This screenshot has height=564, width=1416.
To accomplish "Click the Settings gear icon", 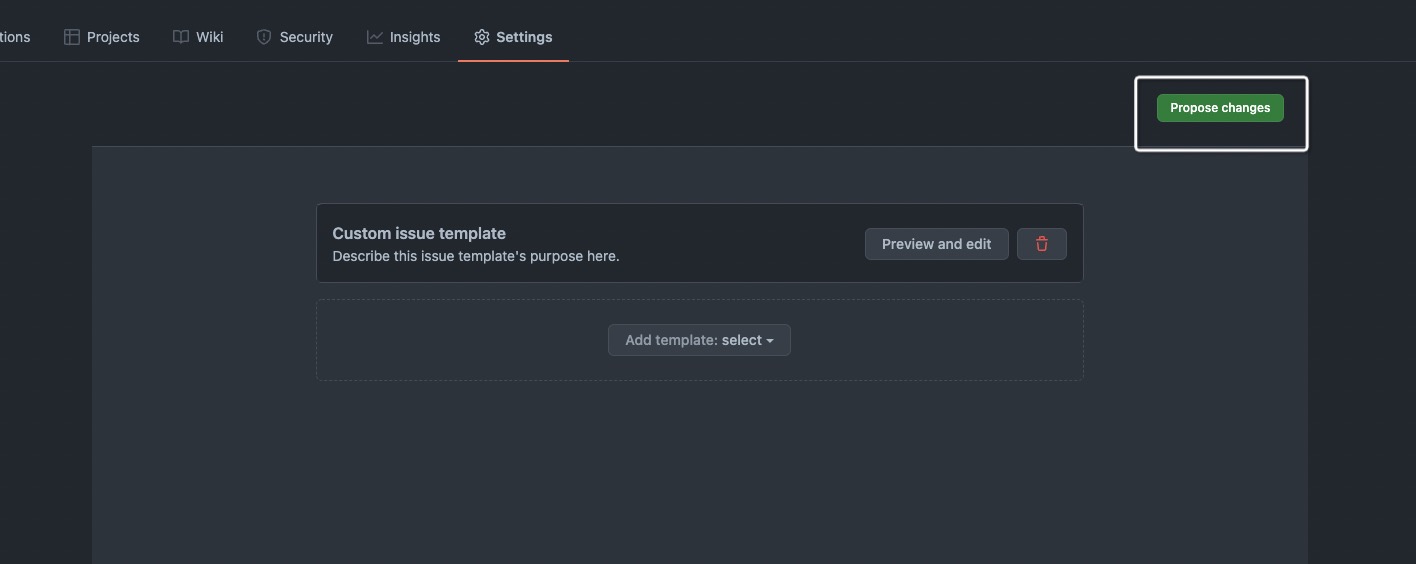I will coord(482,37).
